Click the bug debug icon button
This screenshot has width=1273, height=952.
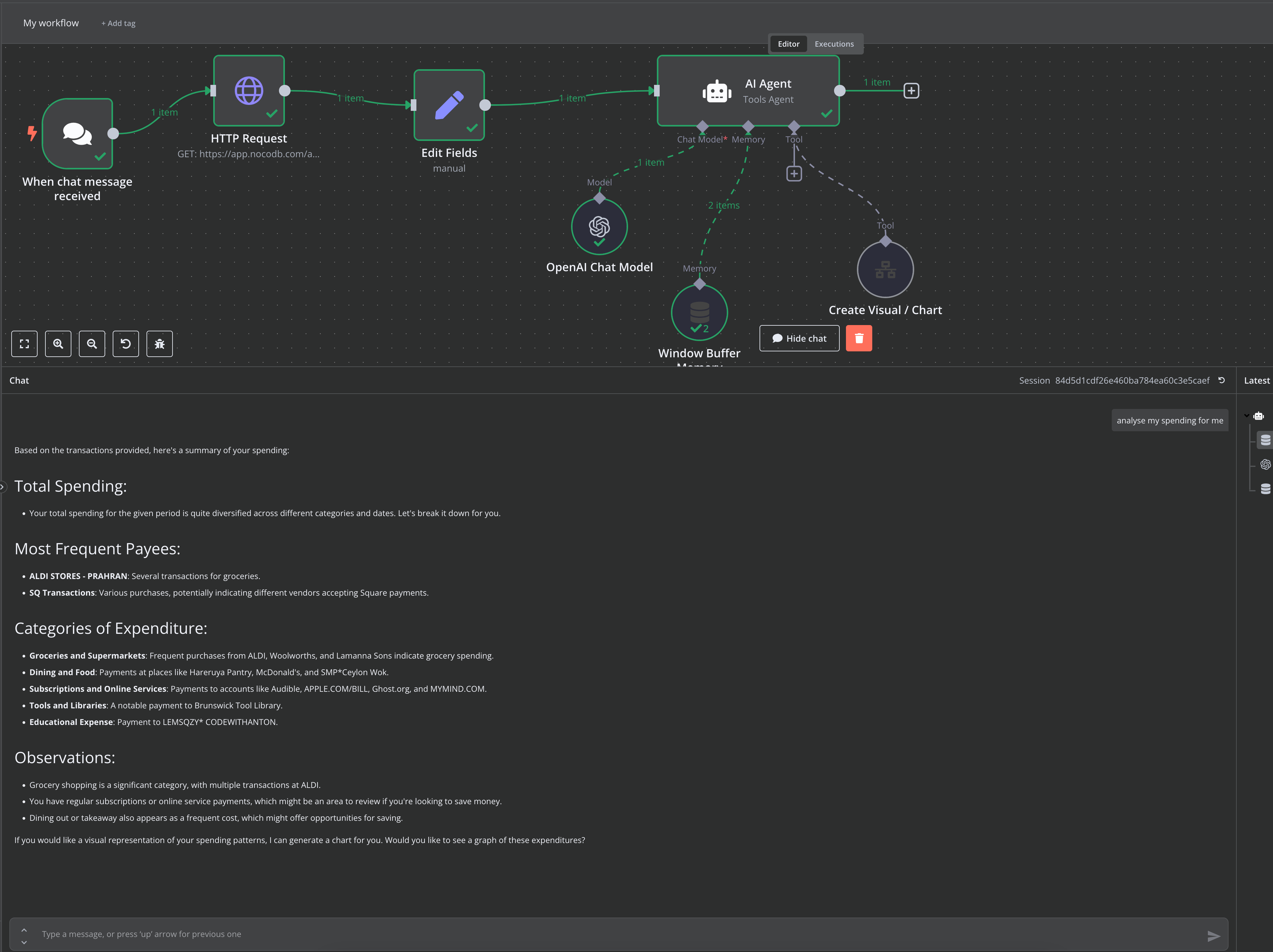(x=159, y=344)
